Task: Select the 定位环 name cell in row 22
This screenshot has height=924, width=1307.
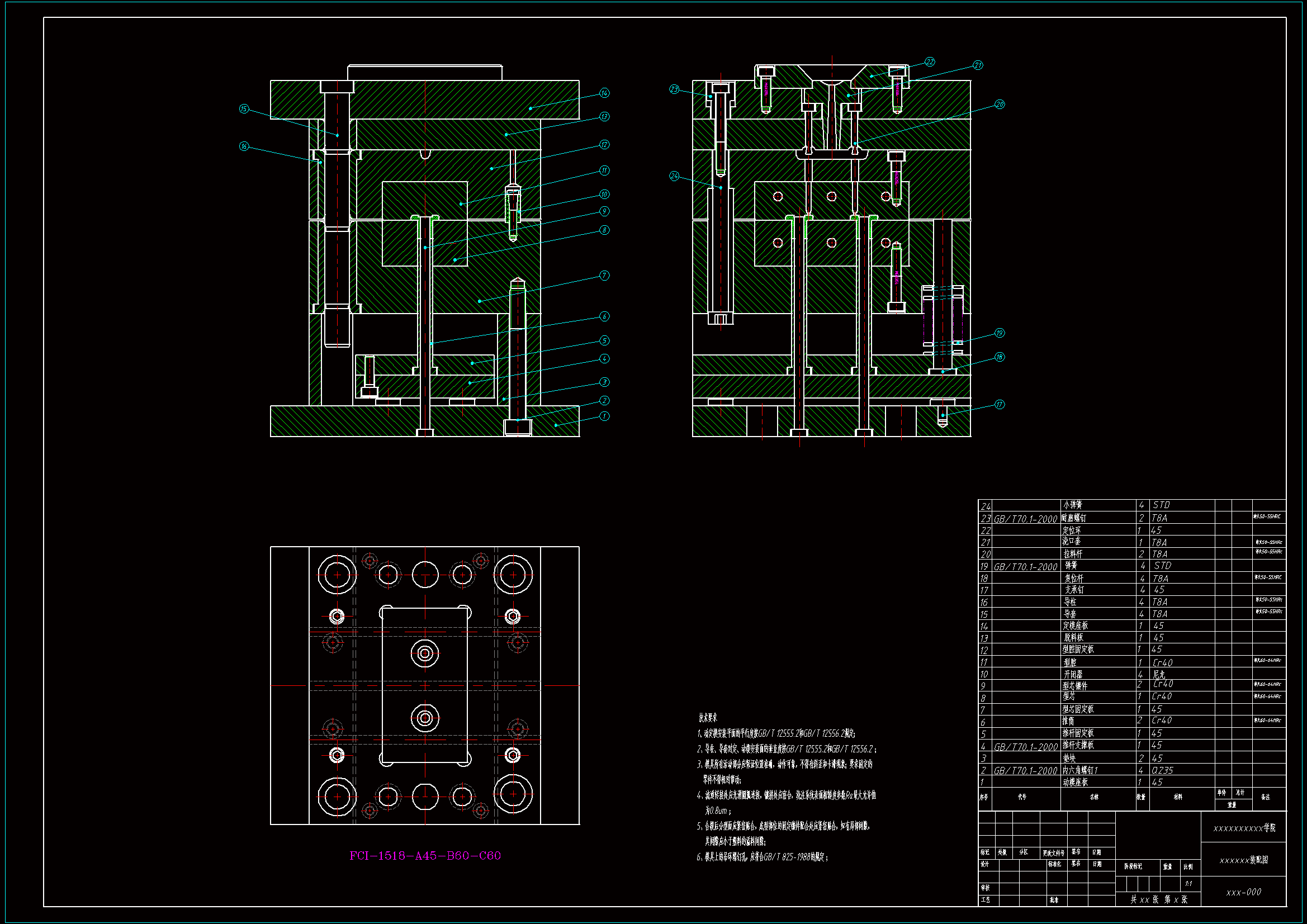Action: (1071, 530)
